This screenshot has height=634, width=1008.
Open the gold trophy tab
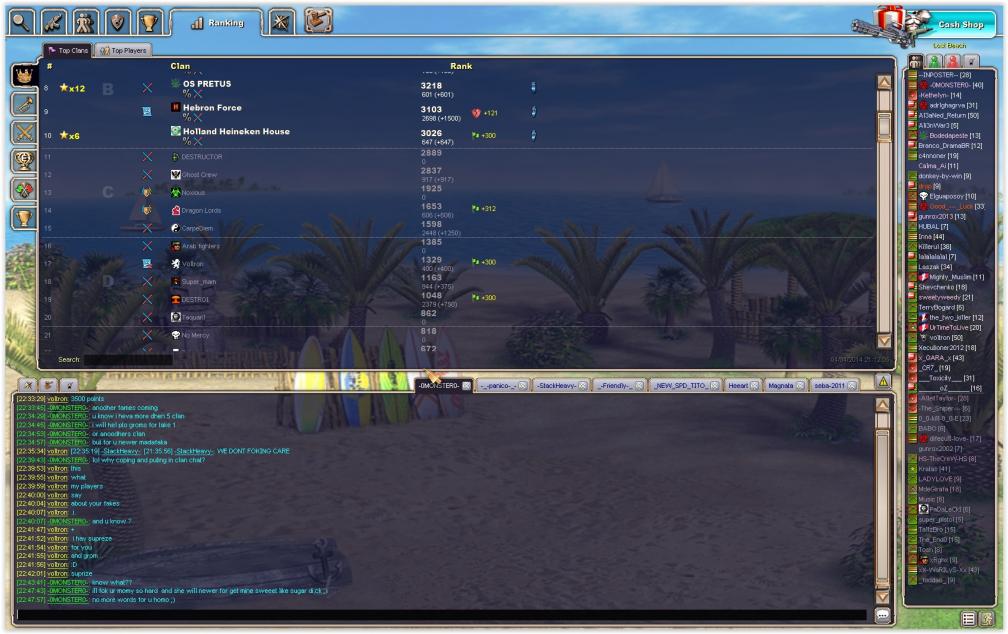click(148, 21)
